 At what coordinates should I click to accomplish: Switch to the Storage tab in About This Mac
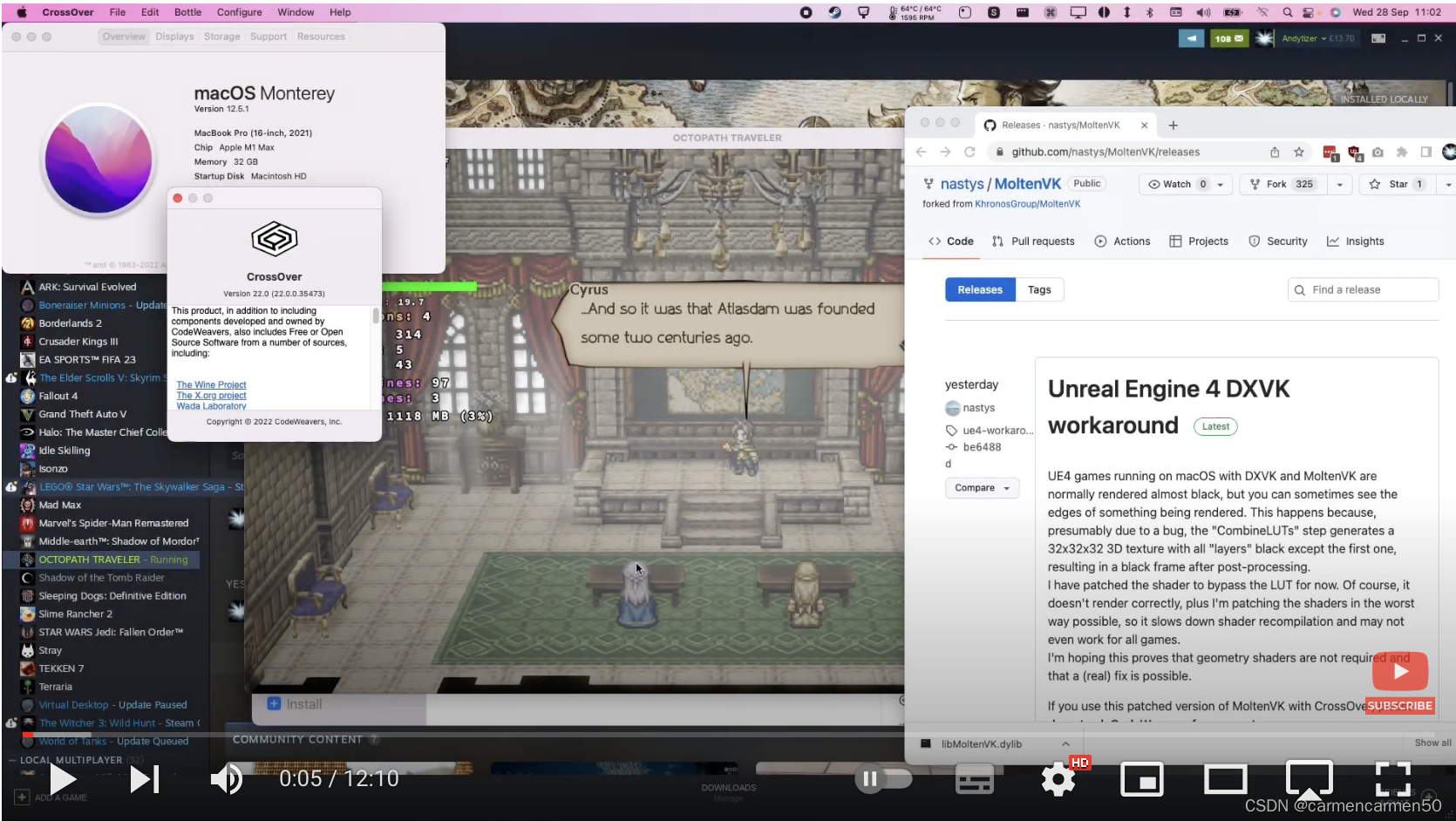221,37
